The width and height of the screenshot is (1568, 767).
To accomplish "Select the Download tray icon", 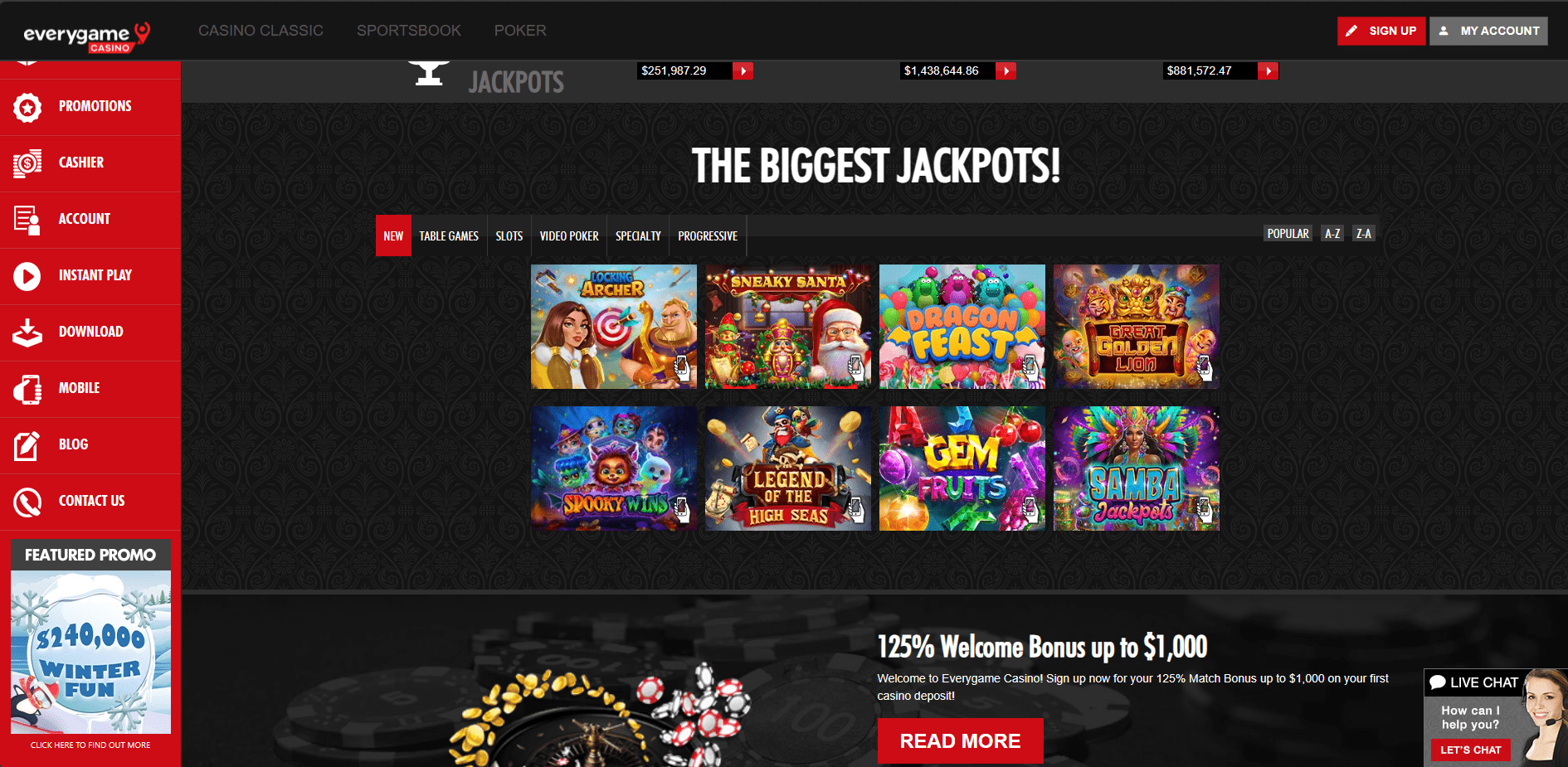I will click(27, 333).
